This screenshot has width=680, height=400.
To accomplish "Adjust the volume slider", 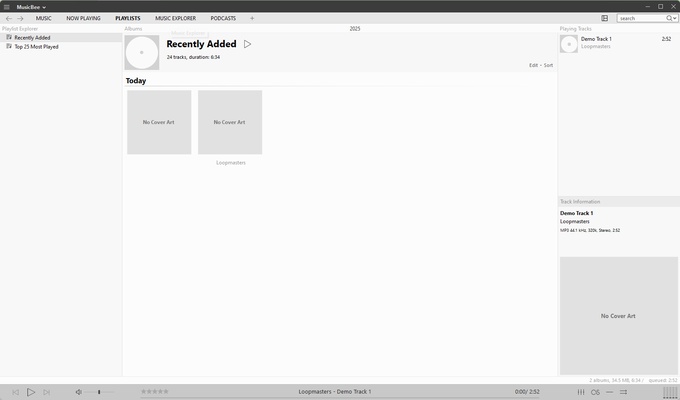I will point(99,392).
